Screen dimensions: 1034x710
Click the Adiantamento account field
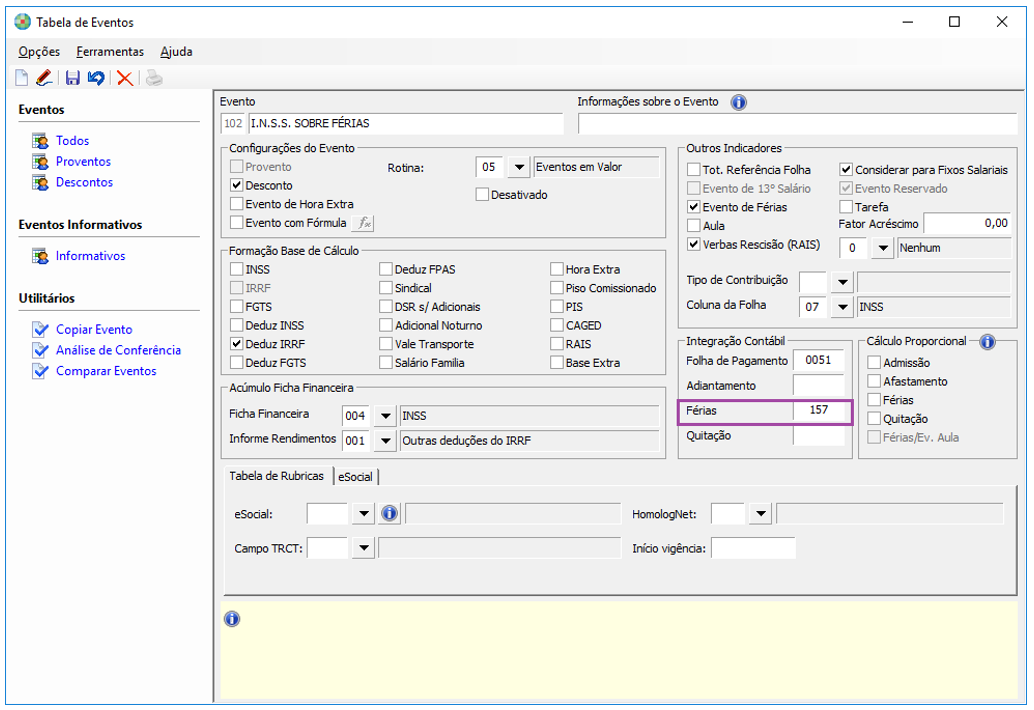tap(819, 385)
